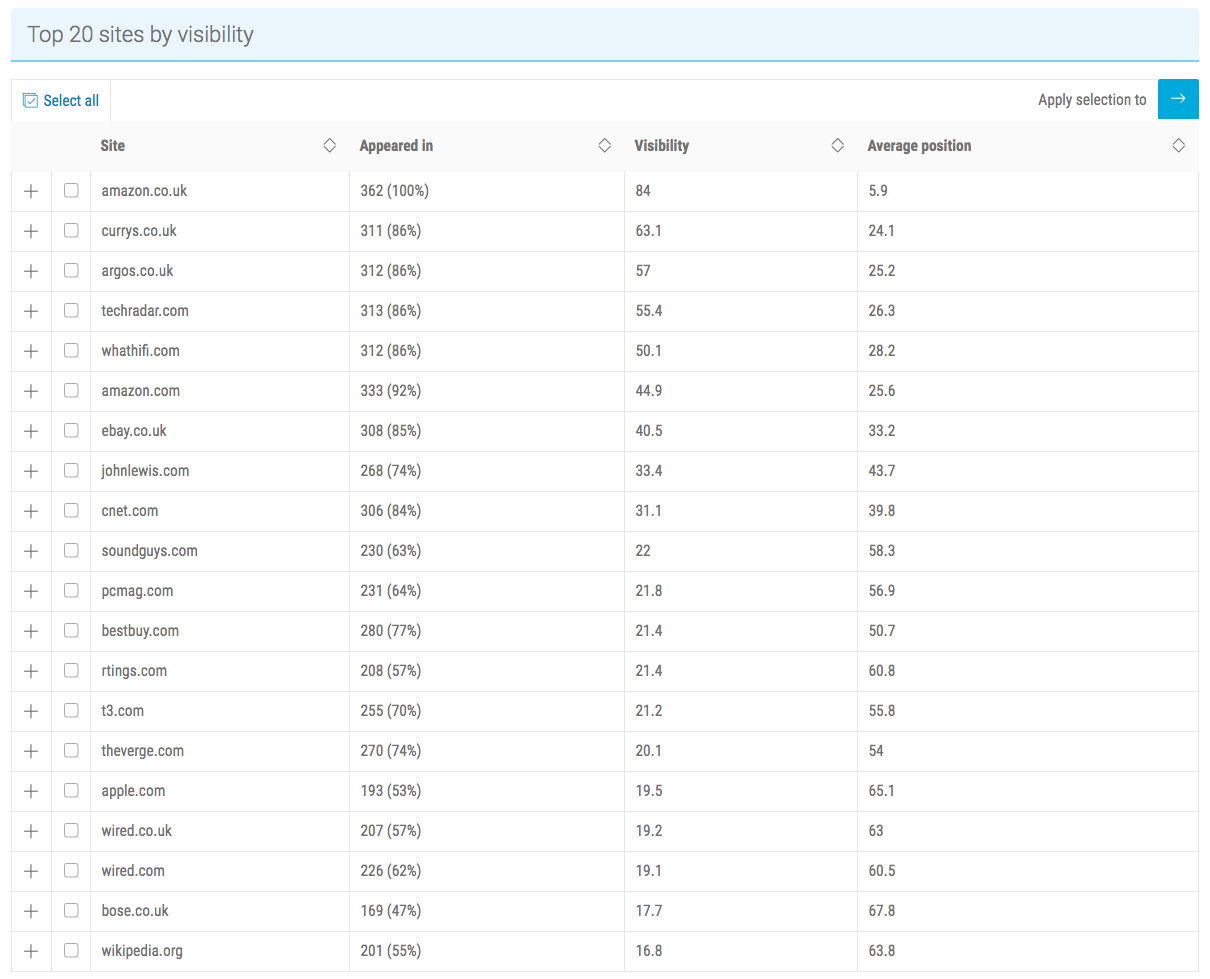Select the theverge.com checkbox
Image resolution: width=1210 pixels, height=979 pixels.
click(x=71, y=750)
